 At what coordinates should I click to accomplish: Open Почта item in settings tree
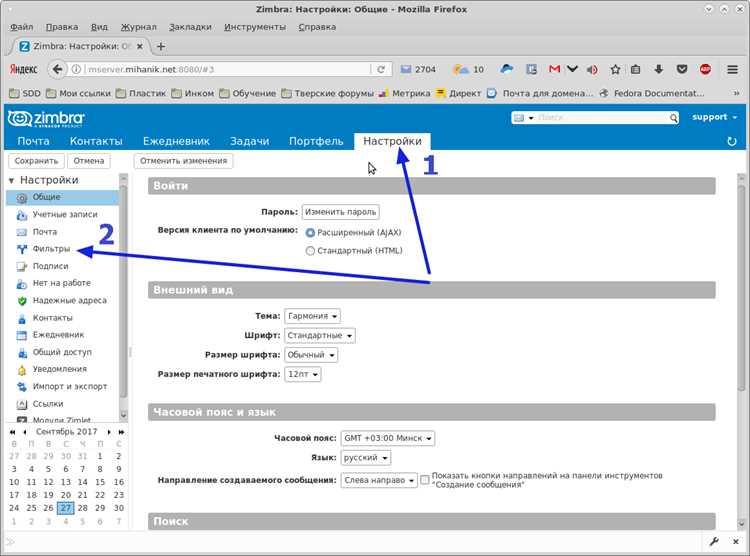pyautogui.click(x=44, y=232)
